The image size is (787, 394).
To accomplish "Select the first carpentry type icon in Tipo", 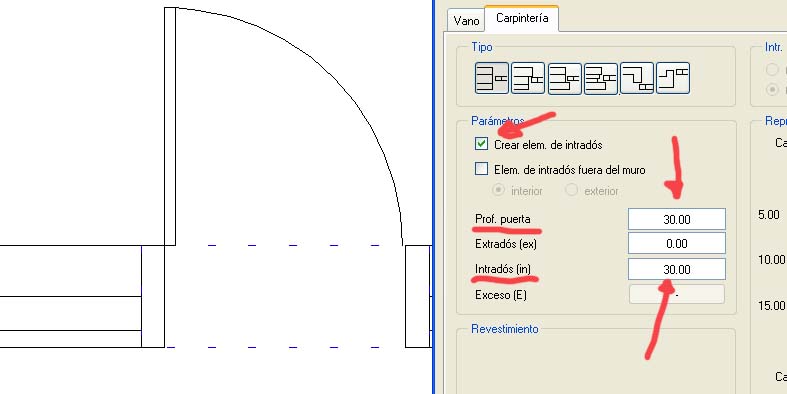I will click(x=491, y=78).
